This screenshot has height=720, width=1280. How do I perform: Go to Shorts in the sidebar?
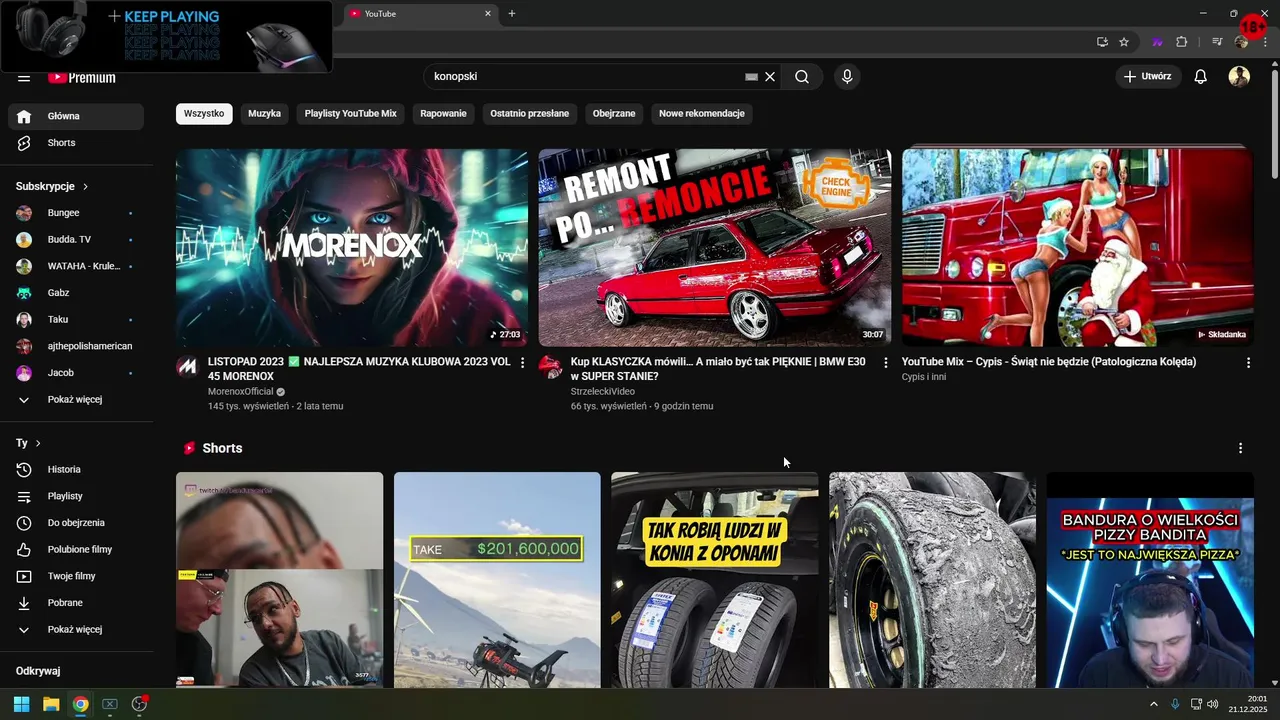tap(76, 143)
